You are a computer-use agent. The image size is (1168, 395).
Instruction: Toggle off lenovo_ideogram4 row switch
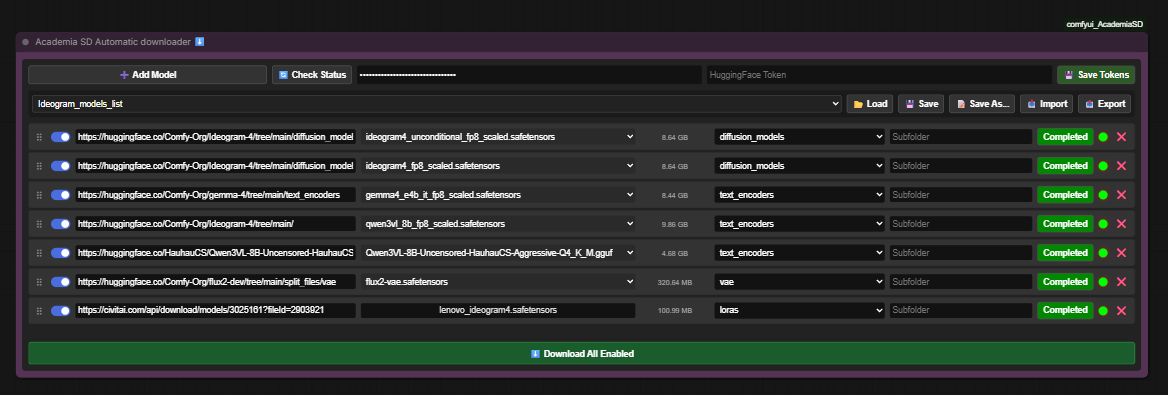[x=60, y=310]
